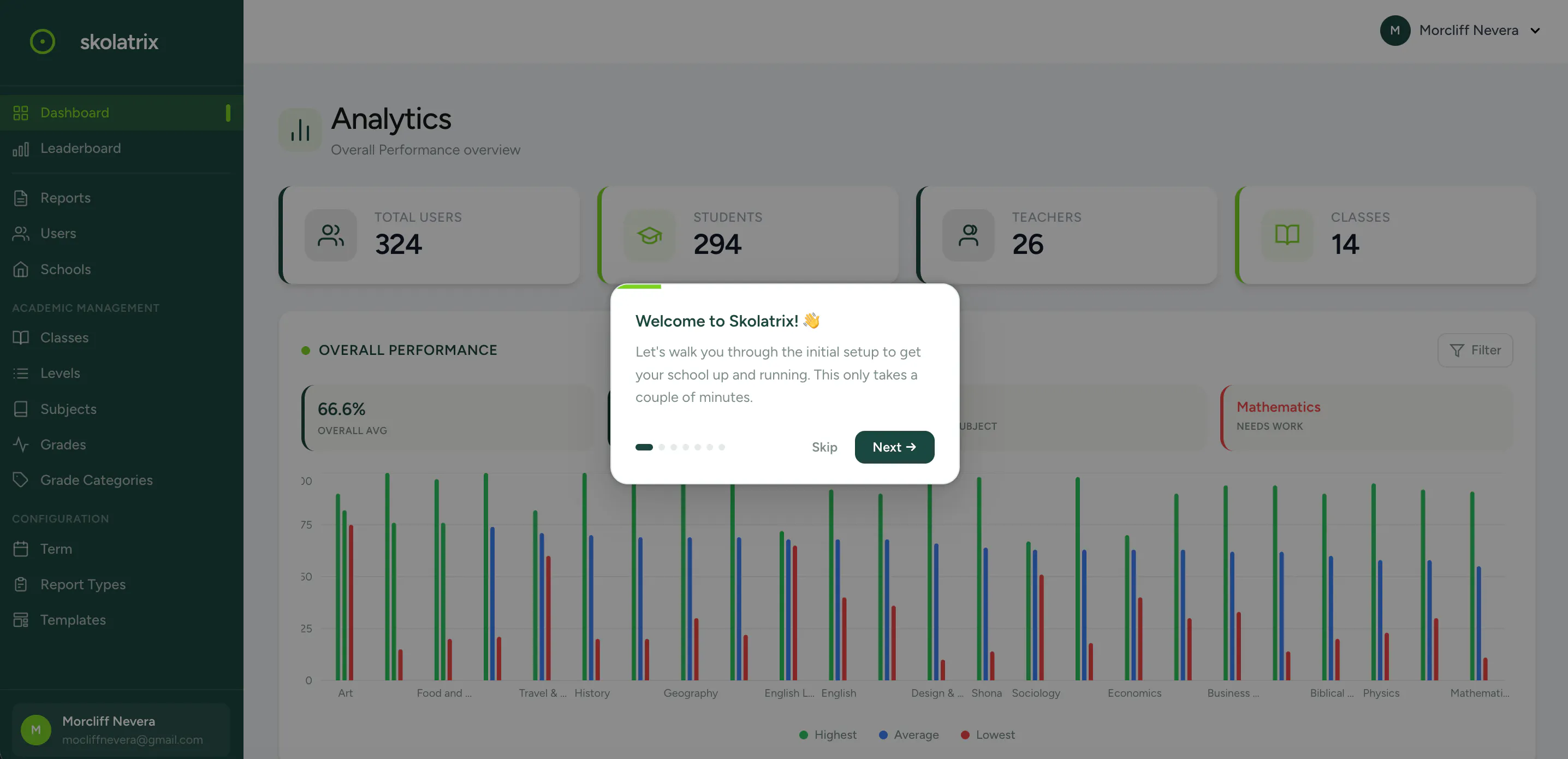
Task: Expand the Morcliff Nevera account dropdown chevron
Action: (x=1535, y=31)
